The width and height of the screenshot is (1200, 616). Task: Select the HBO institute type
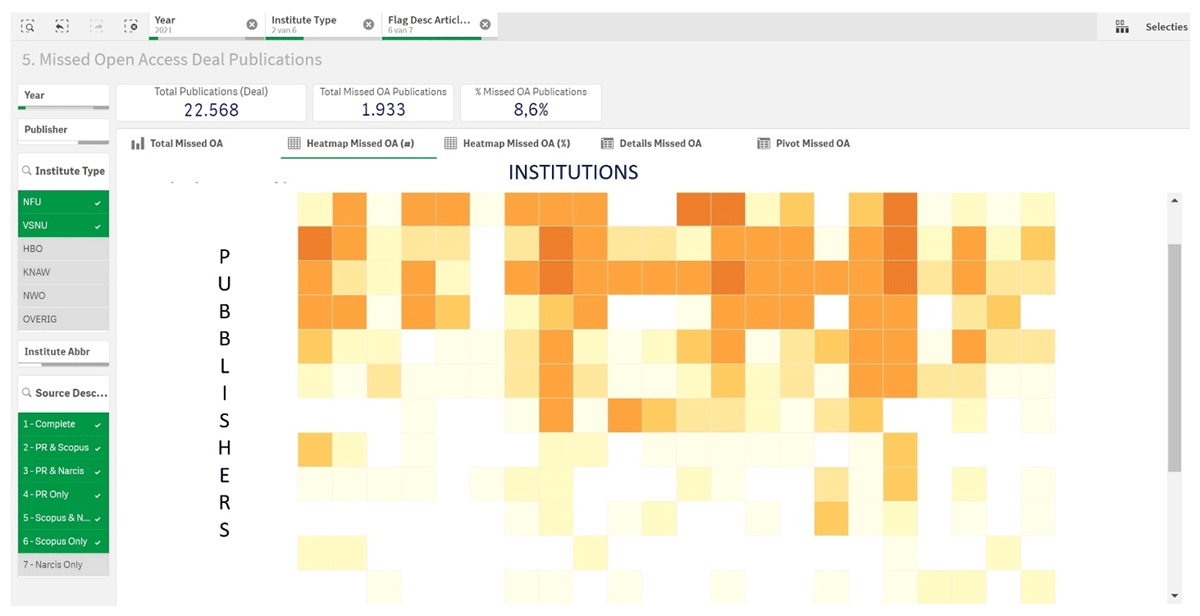click(63, 249)
